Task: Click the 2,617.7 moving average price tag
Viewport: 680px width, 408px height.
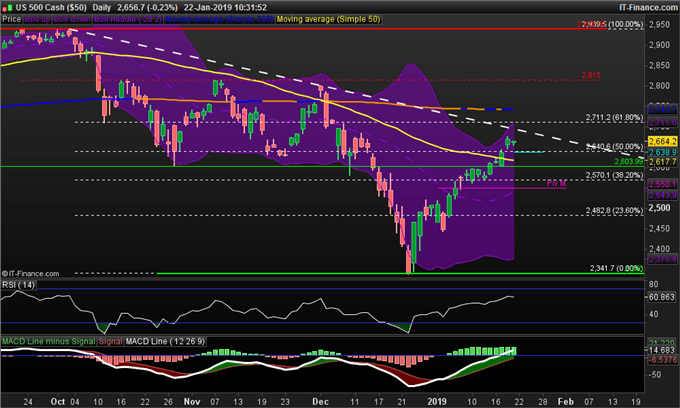Action: coord(662,162)
